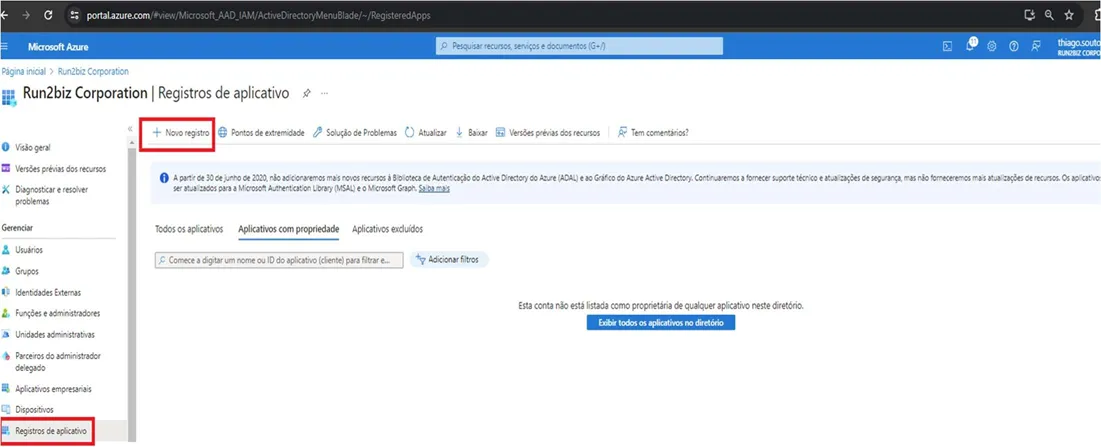Open portal settings gear icon
Screen dimensions: 1101x447
click(x=992, y=46)
